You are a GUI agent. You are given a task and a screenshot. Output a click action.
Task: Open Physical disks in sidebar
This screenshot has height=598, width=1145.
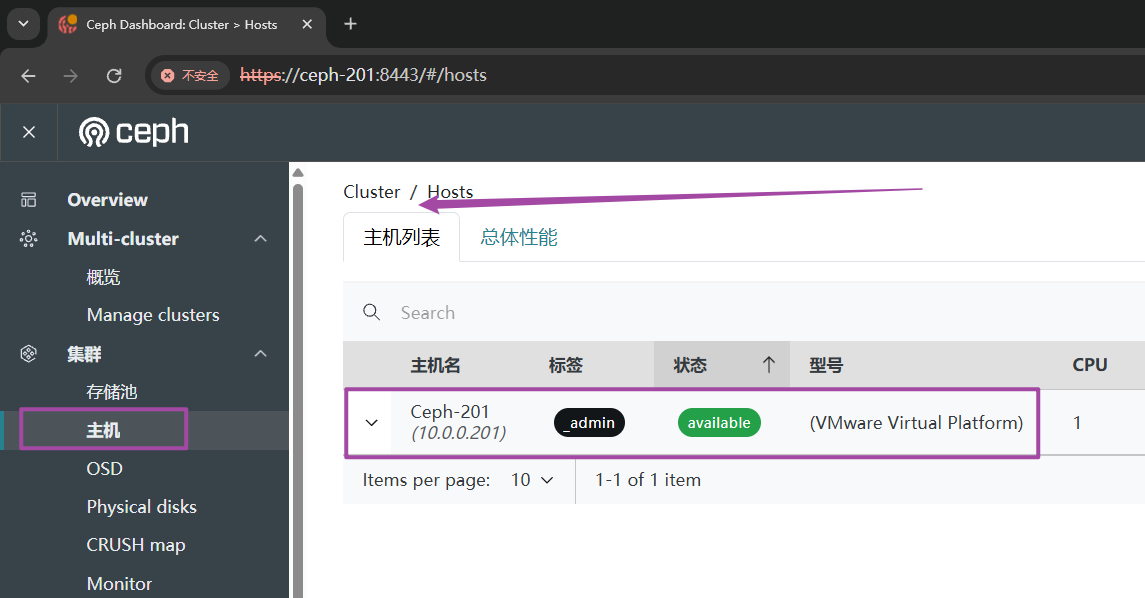coord(142,507)
